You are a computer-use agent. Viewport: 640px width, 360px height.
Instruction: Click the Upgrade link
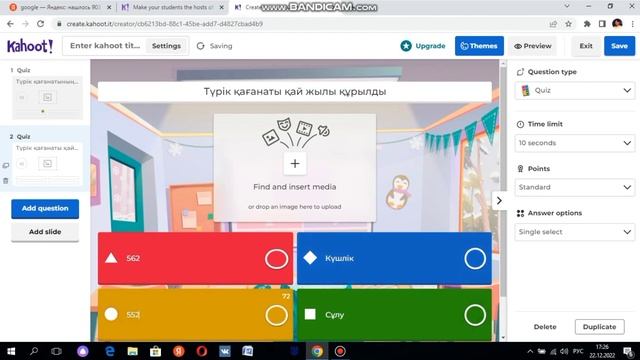pos(430,46)
